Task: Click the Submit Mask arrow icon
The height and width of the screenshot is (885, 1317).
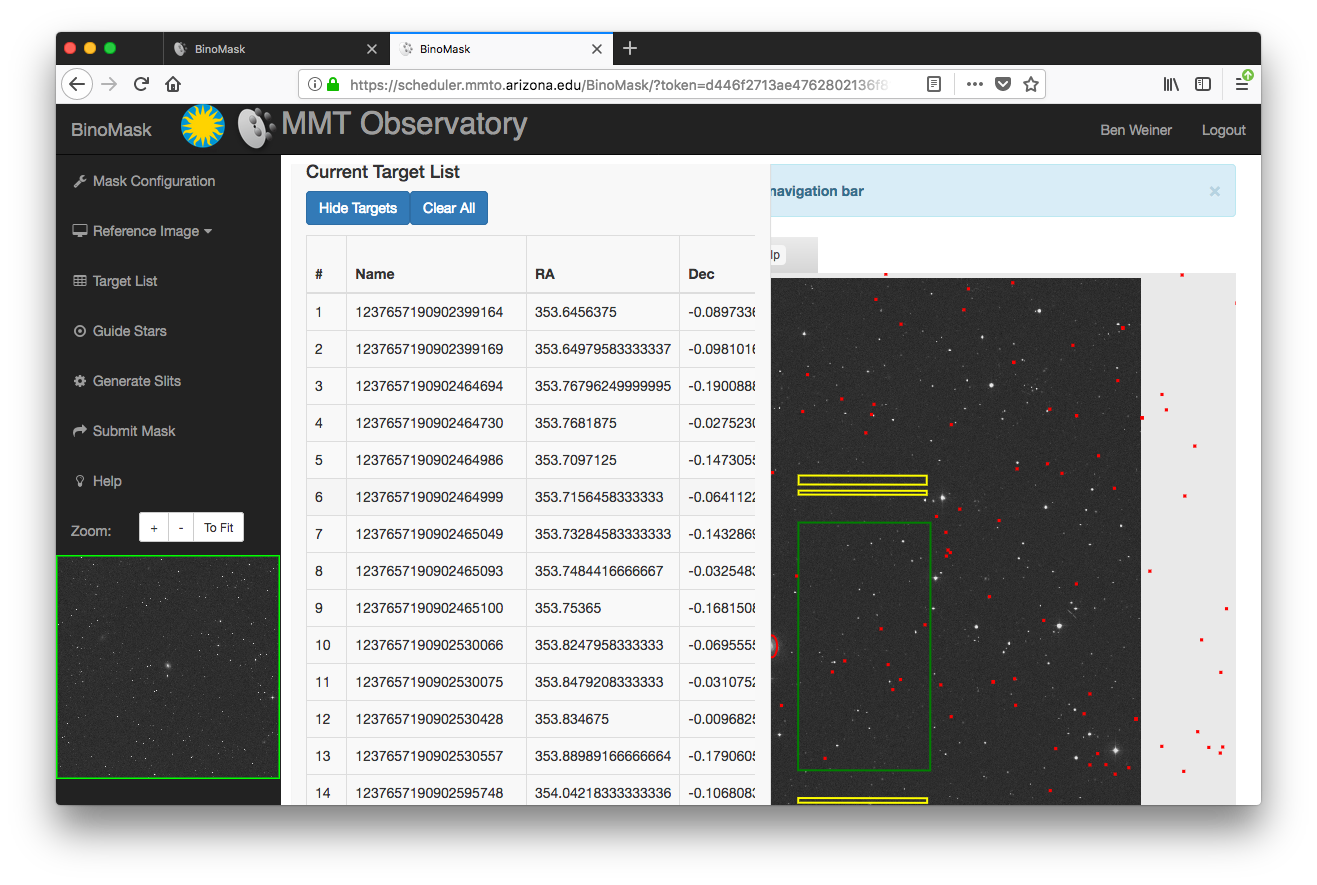Action: tap(80, 431)
